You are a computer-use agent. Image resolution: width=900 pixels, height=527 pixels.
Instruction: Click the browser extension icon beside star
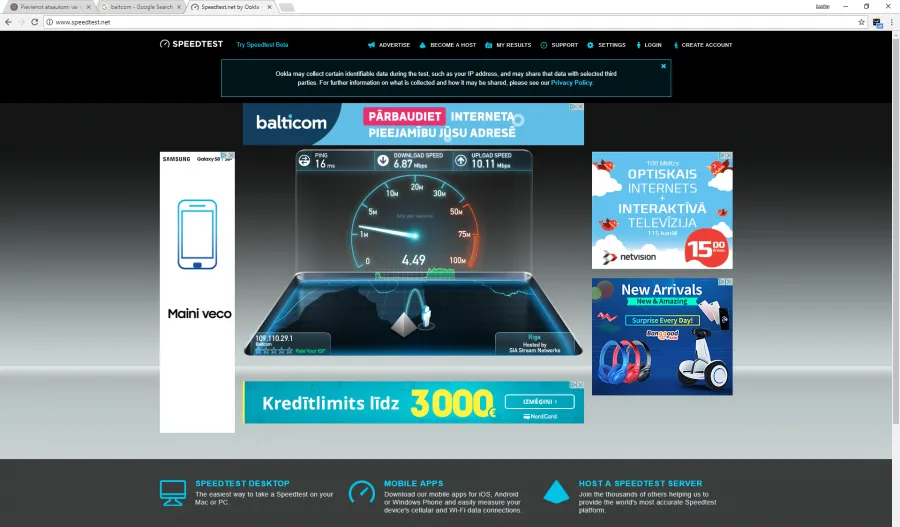click(877, 22)
